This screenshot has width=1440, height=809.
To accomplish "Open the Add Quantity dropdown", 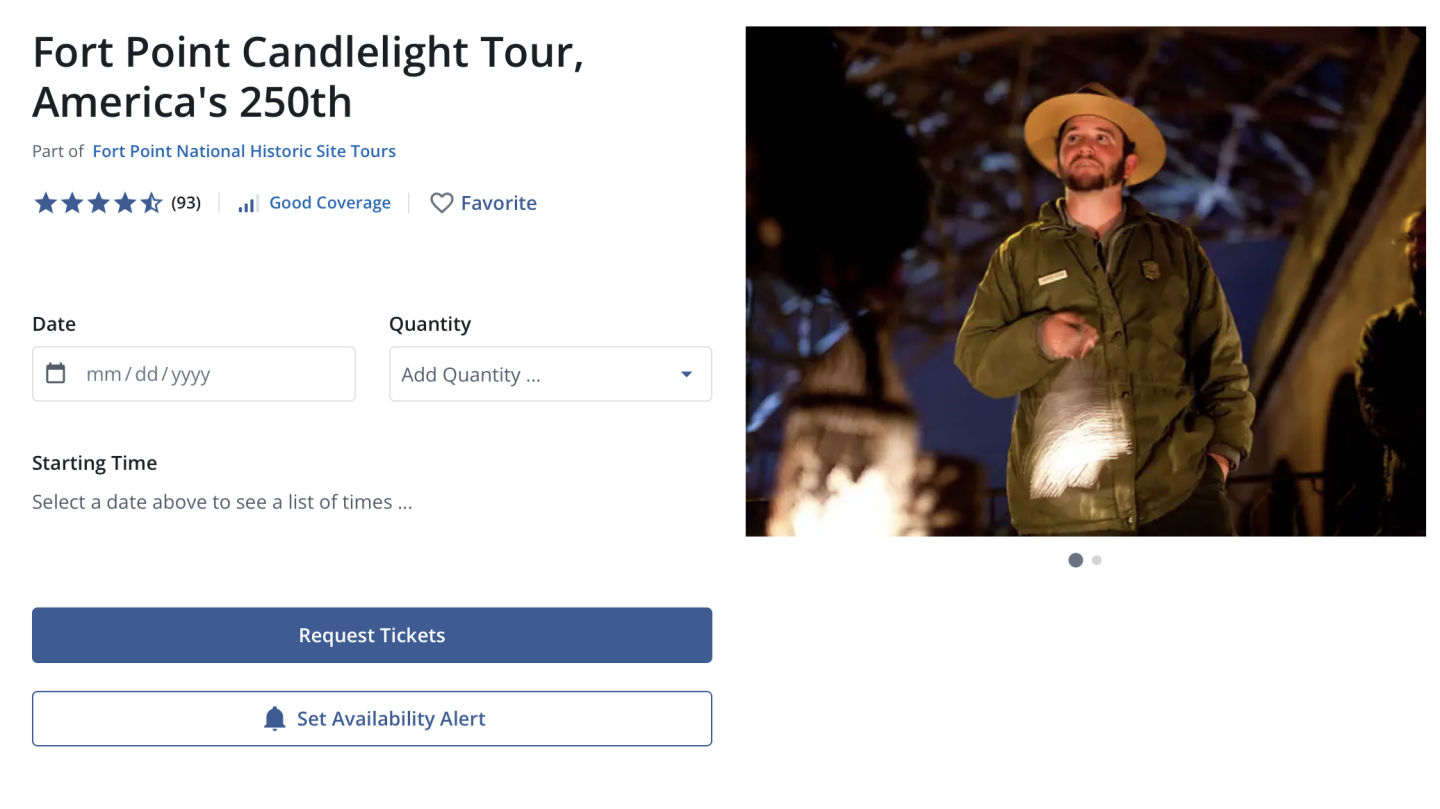I will pos(550,373).
